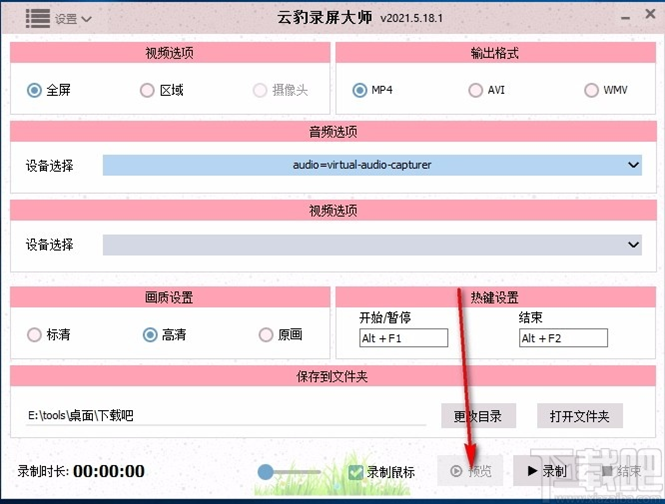
Task: Choose WMV output format
Action: tap(606, 90)
